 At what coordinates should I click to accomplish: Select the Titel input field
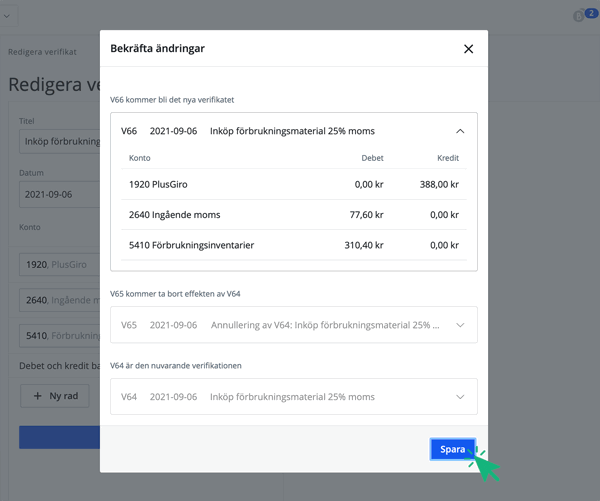58,141
